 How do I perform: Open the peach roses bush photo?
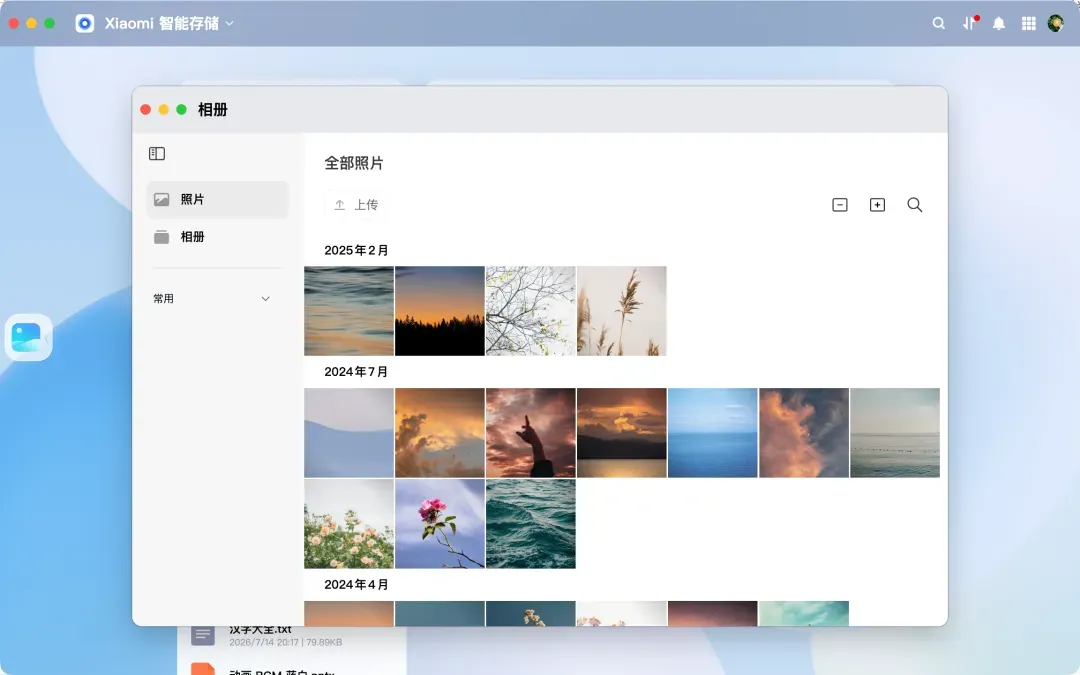[349, 523]
